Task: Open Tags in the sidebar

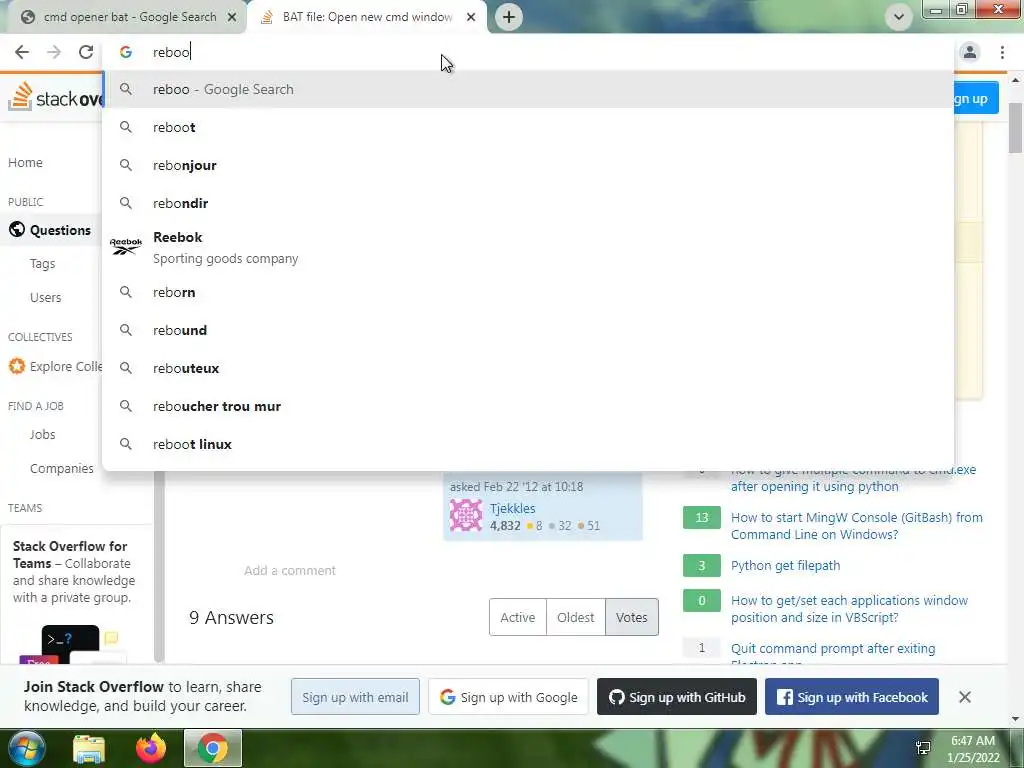Action: pyautogui.click(x=42, y=263)
